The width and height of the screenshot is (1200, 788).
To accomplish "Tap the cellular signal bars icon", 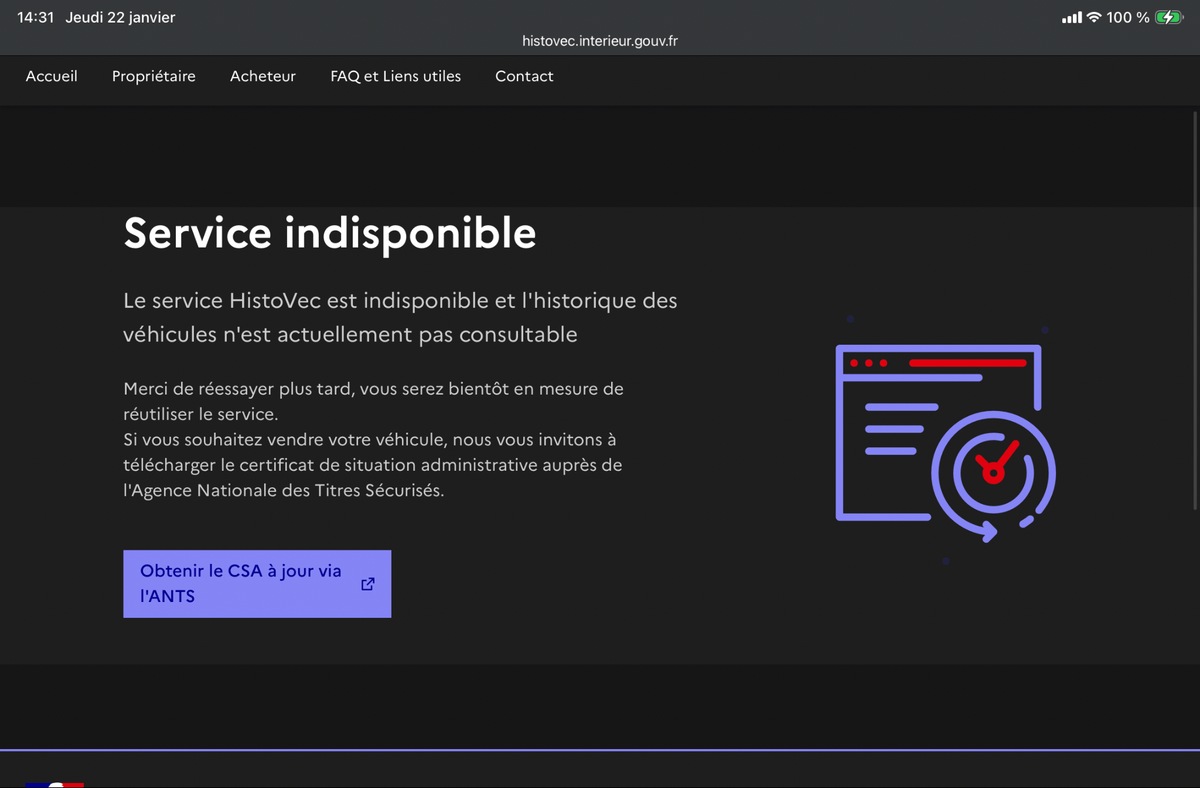I will [x=1071, y=18].
